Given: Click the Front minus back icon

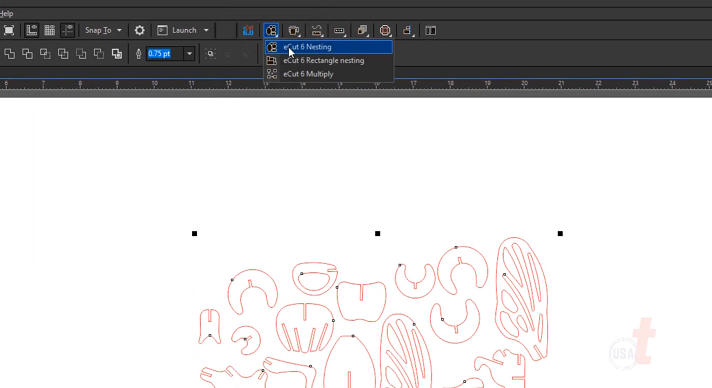Looking at the screenshot, I should (81, 54).
